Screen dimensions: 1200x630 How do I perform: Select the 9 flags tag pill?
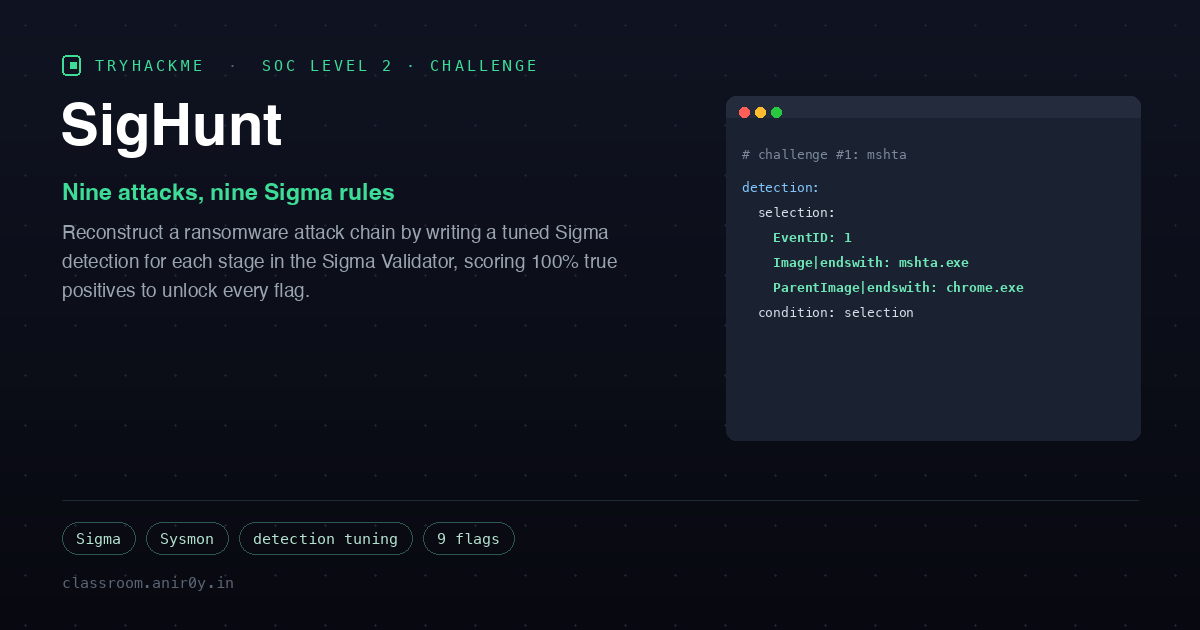pyautogui.click(x=468, y=539)
